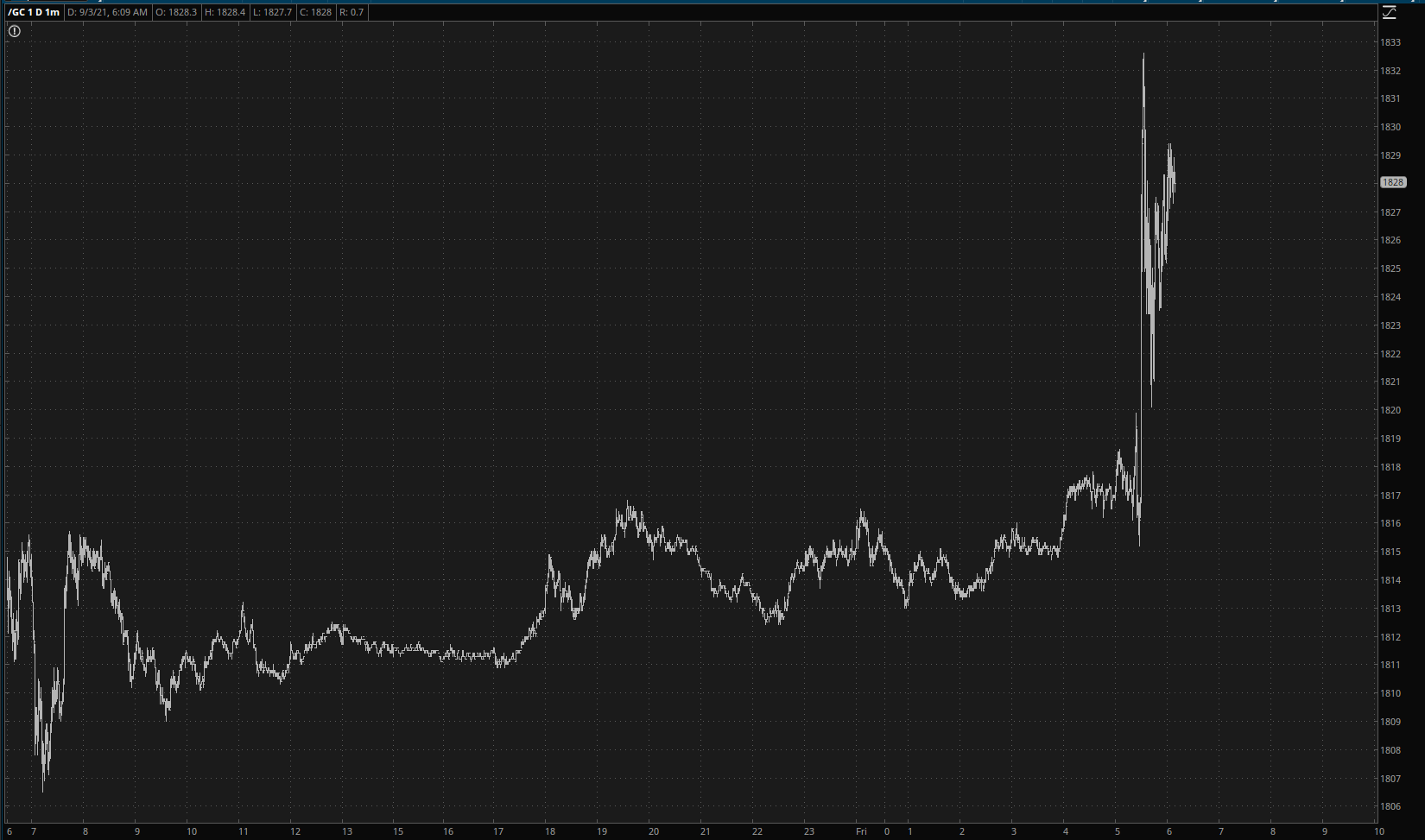Click the chart's lowest price point near 1807
The height and width of the screenshot is (840, 1425).
[43, 787]
